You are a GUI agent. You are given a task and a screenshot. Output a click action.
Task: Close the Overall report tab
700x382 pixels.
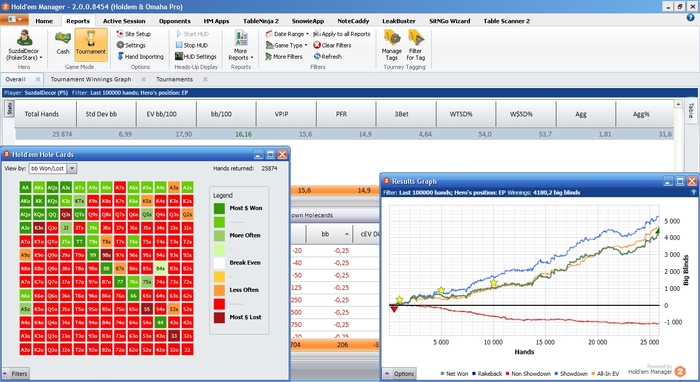pos(38,79)
